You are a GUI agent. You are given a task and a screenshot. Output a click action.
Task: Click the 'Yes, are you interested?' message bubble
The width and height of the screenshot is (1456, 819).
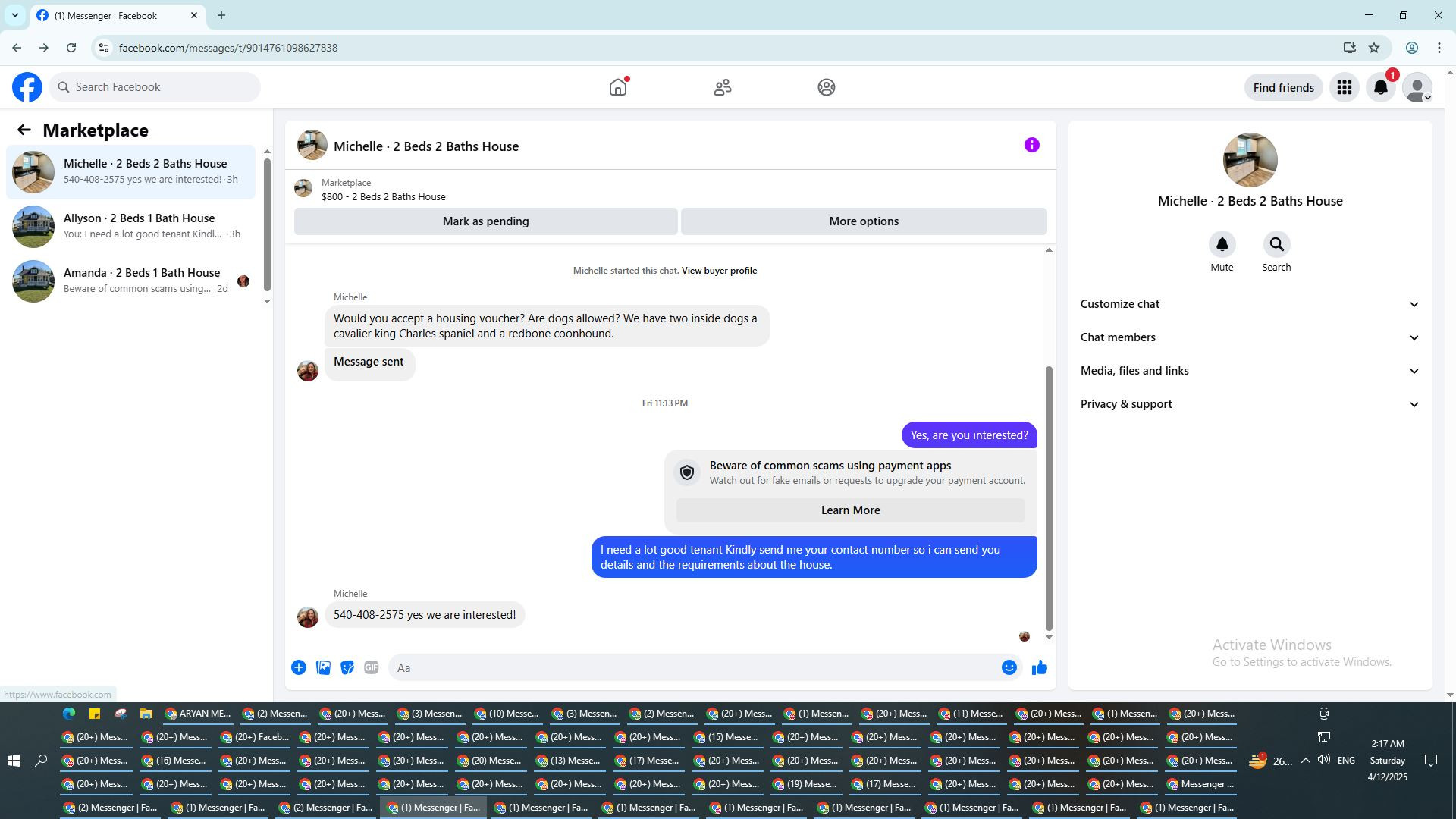[x=969, y=435]
